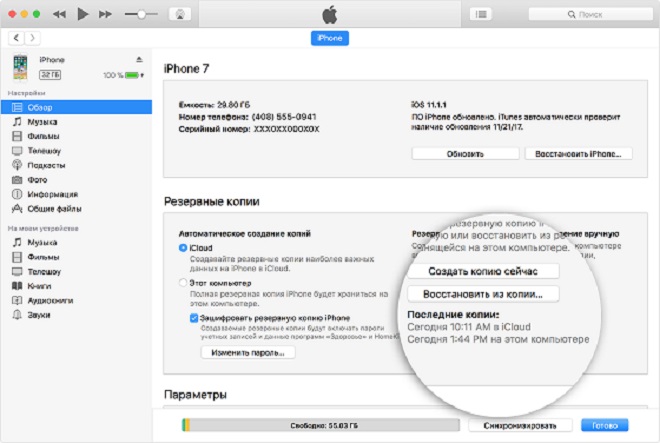Eject the iPhone with the eject icon
660x443 pixels.
tap(139, 59)
